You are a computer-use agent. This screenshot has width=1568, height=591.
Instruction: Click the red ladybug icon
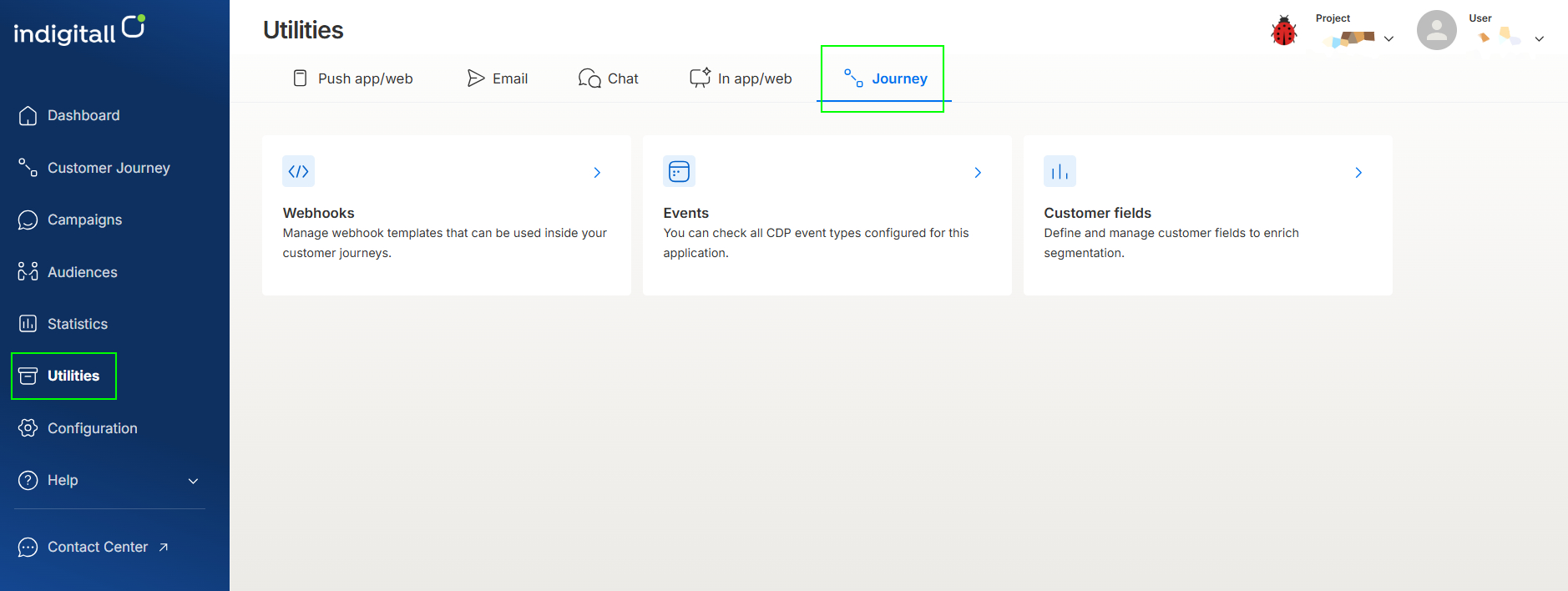click(1284, 31)
